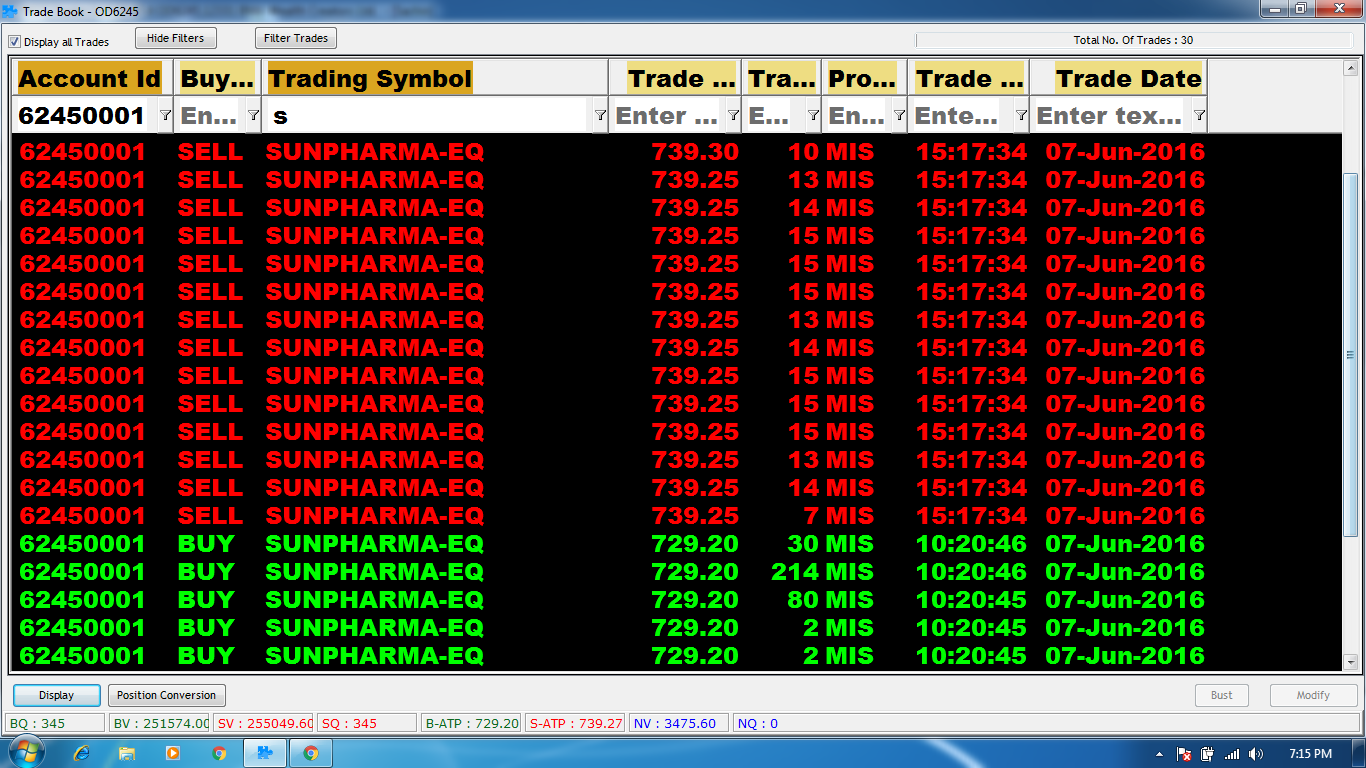Viewport: 1366px width, 768px height.
Task: Open Action Center flag tray icon
Action: (x=1184, y=754)
